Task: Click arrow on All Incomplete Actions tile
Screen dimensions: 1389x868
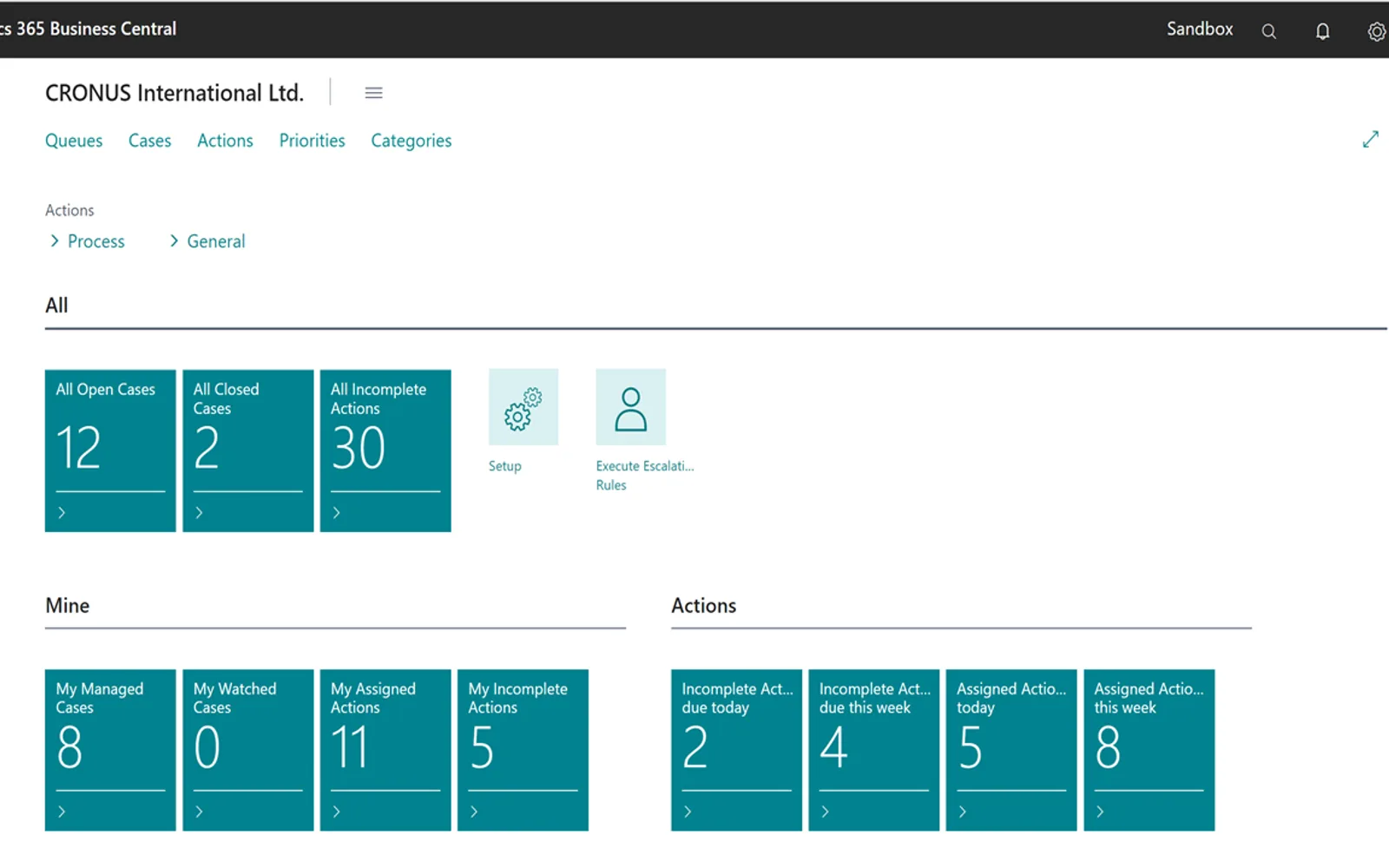Action: (x=336, y=513)
